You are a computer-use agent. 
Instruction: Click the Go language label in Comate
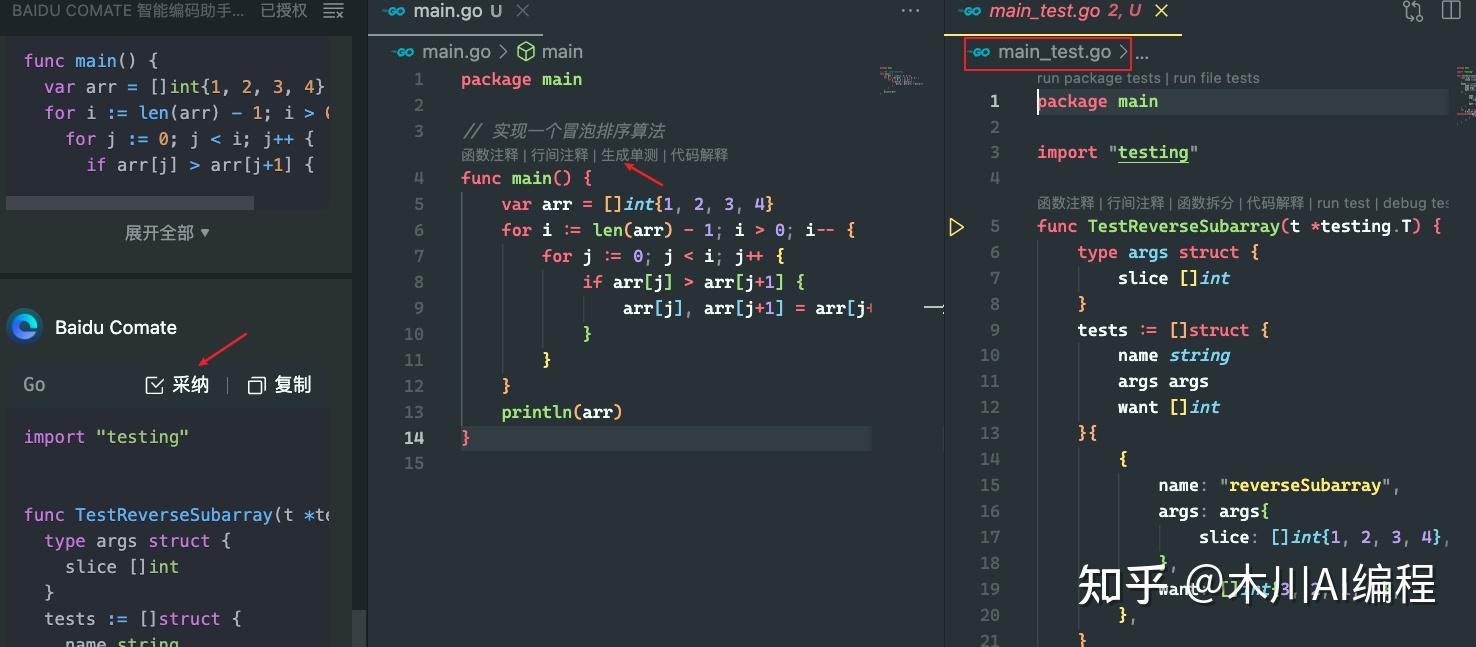pos(34,385)
